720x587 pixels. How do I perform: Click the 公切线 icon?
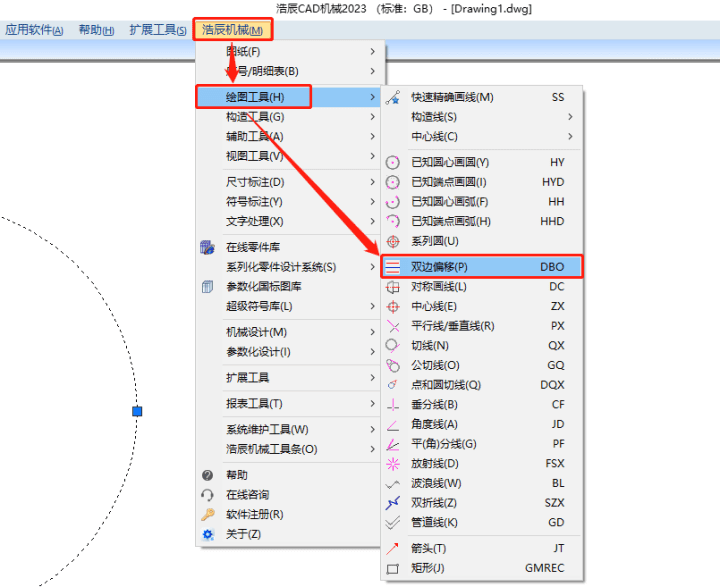coord(393,366)
